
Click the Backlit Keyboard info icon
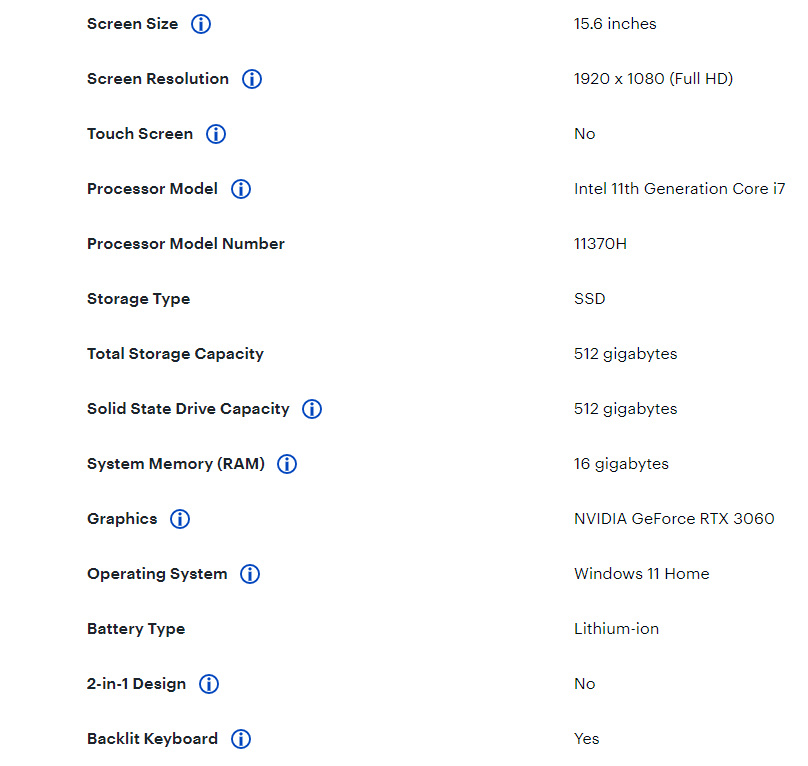[x=241, y=739]
